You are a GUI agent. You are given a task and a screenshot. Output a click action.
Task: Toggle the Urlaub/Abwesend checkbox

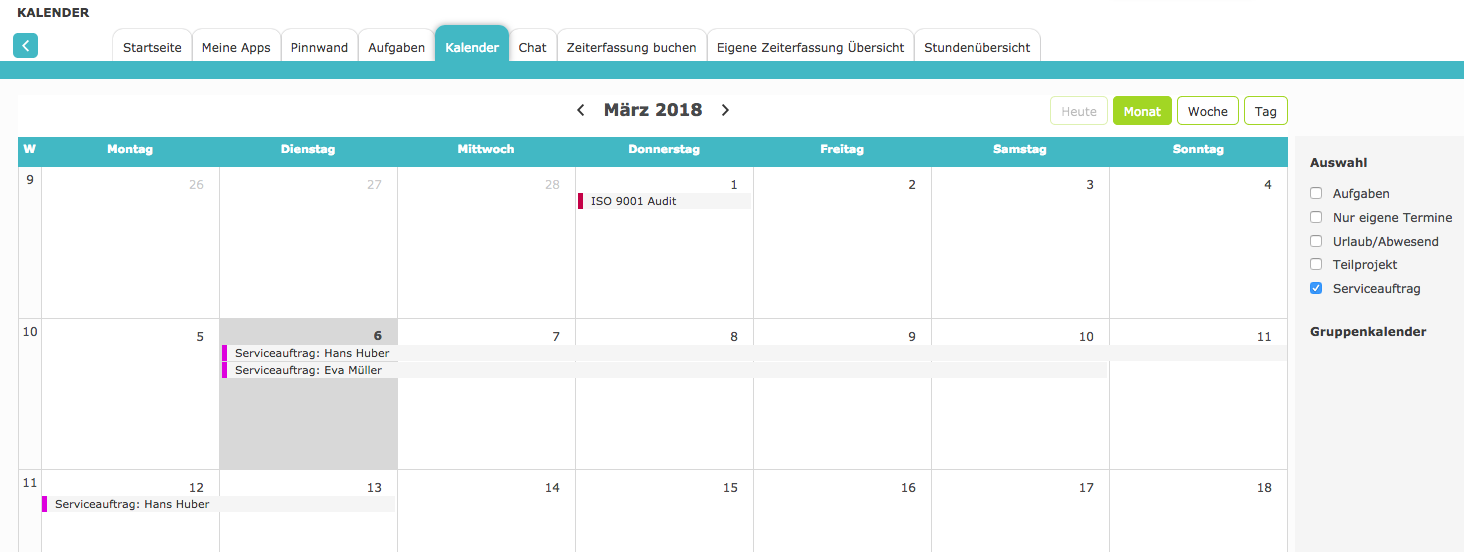1317,241
